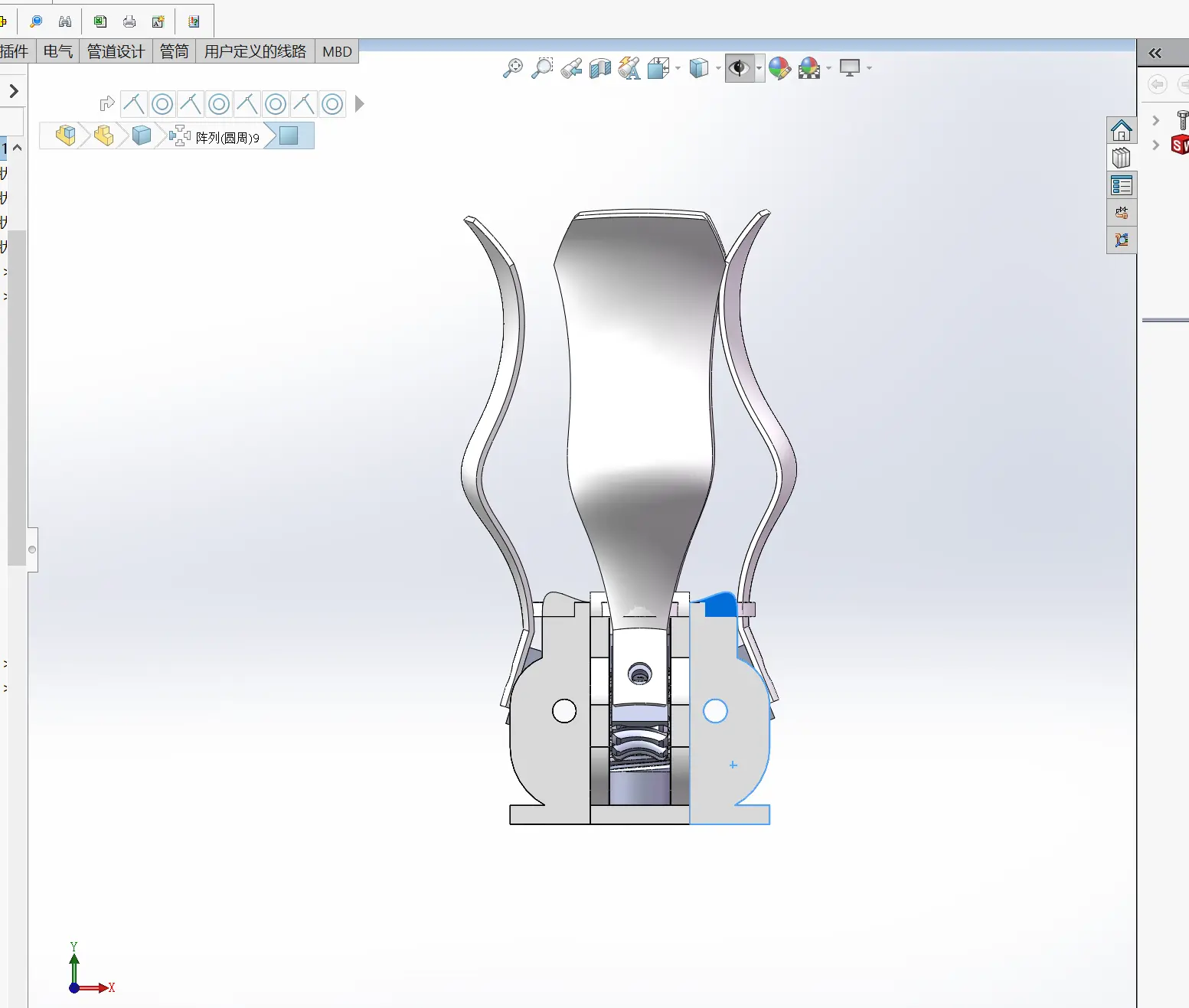The height and width of the screenshot is (1008, 1189).
Task: Activate the Section View tool
Action: [x=600, y=68]
